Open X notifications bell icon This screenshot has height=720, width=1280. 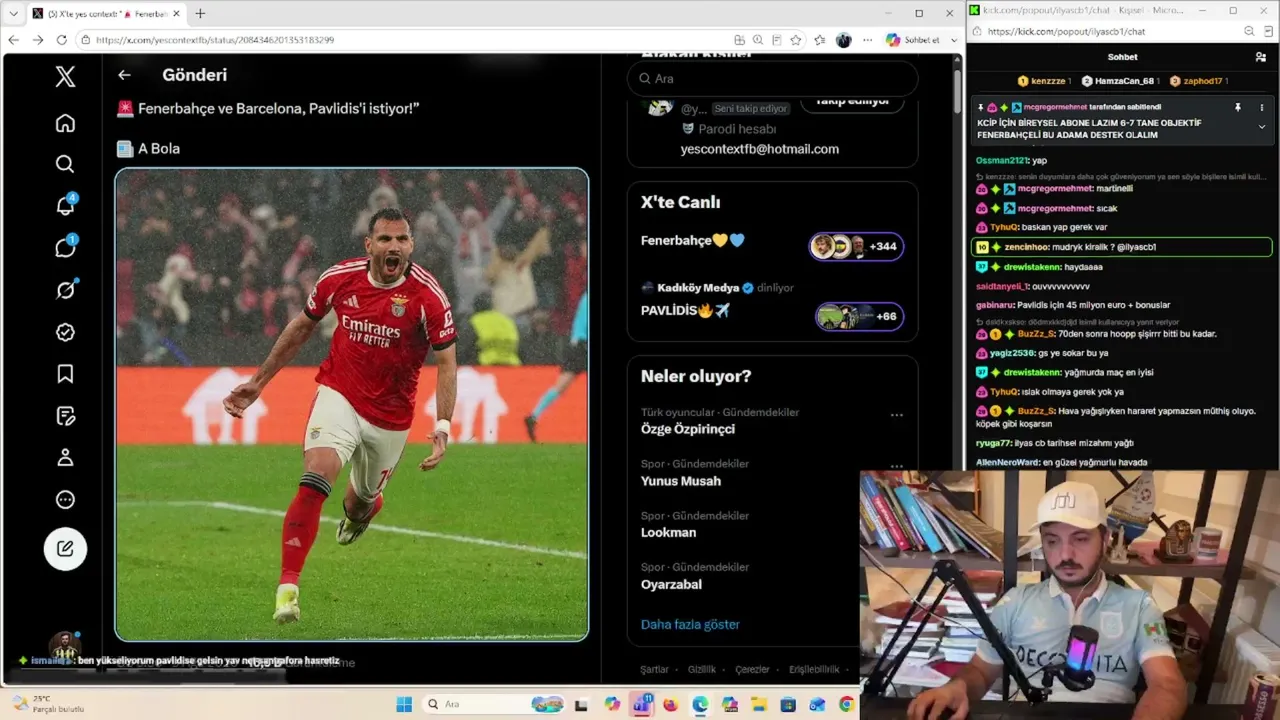[x=65, y=205]
